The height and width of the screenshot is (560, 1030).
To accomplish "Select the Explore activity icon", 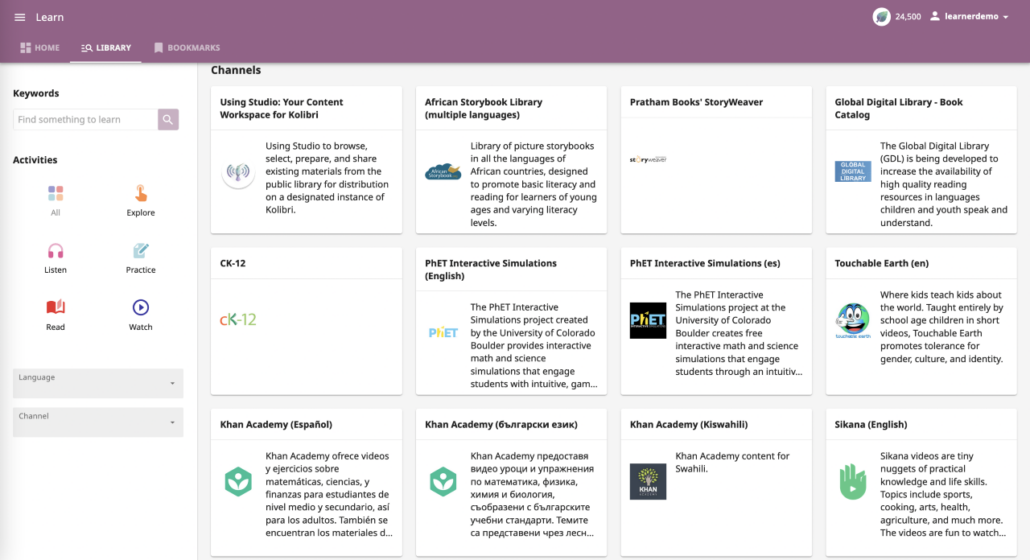I will (x=141, y=193).
